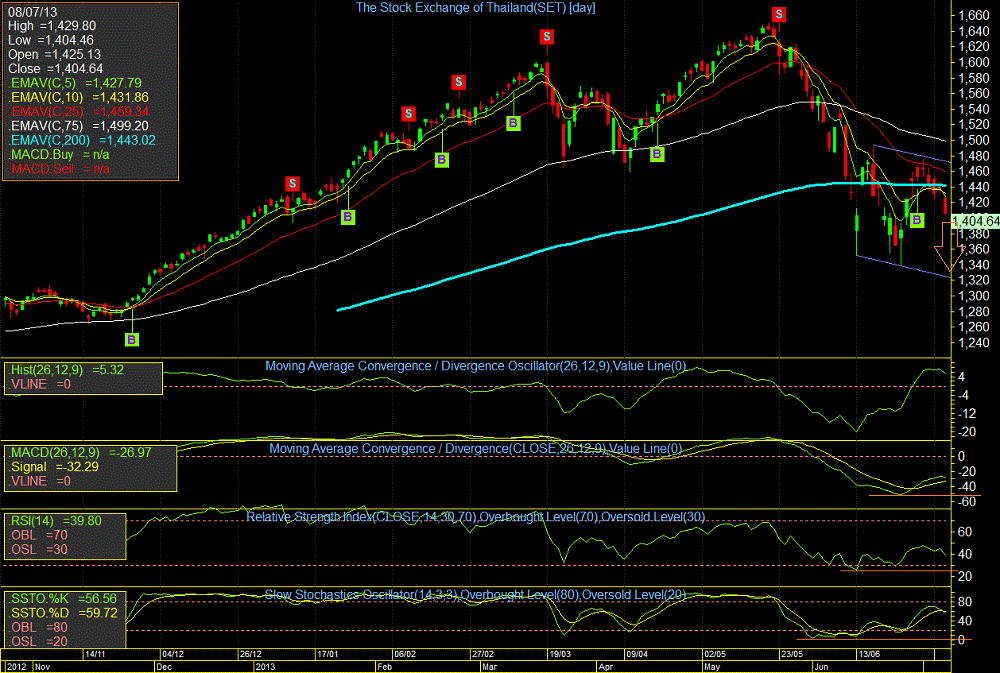Click the '.SSTO.%D =59.72' indicator label
Viewport: 1000px width, 673px height.
63,613
